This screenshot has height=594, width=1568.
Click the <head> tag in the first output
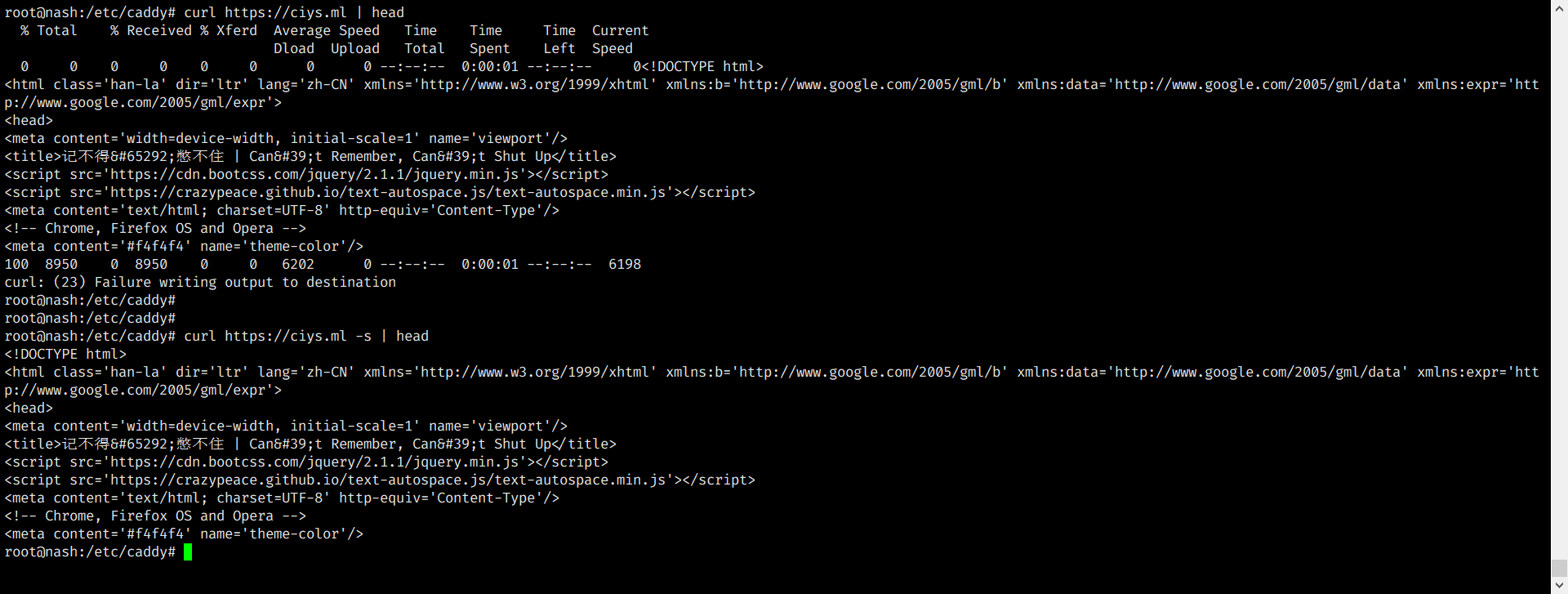[x=29, y=120]
